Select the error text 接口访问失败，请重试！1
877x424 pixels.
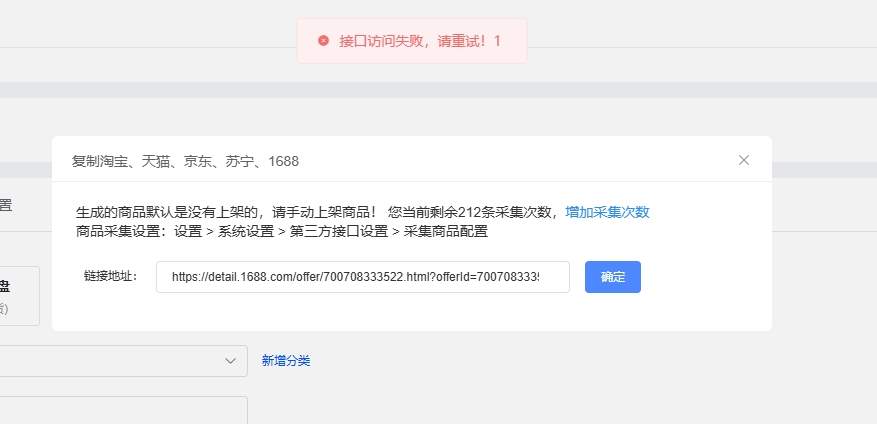419,41
